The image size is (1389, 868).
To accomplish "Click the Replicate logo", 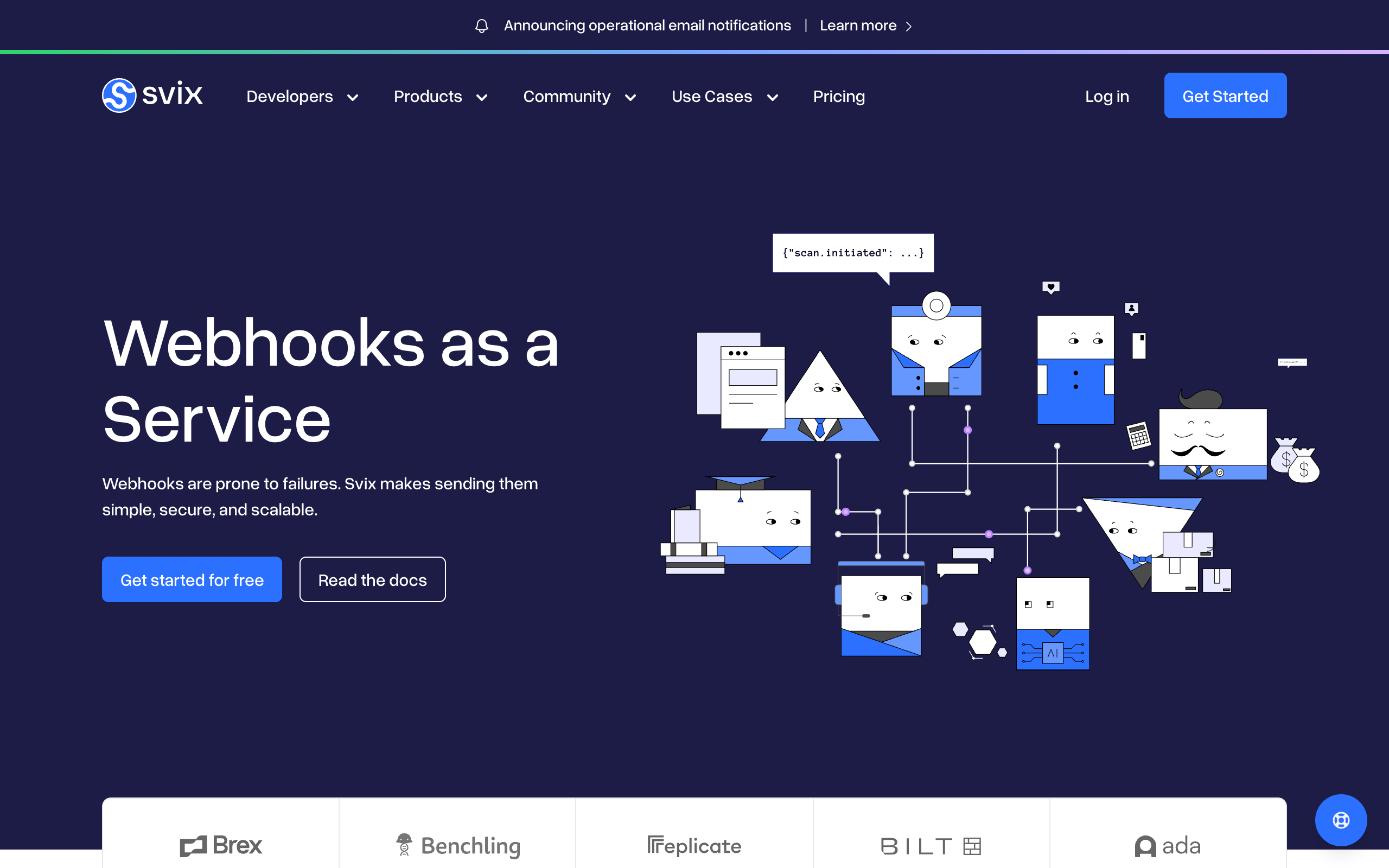I will pyautogui.click(x=694, y=846).
